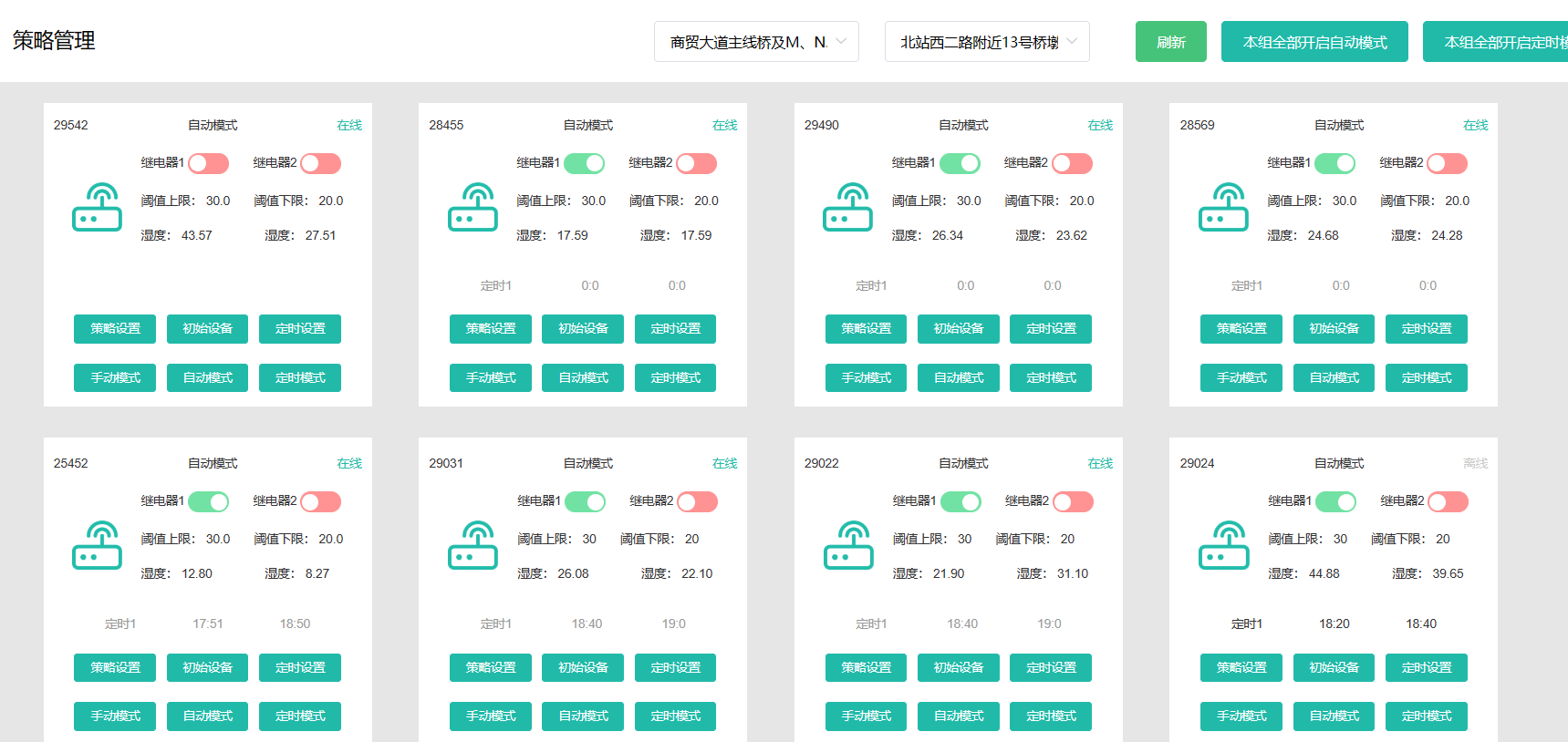
Task: Click device ID 28455 text
Action: (x=446, y=125)
